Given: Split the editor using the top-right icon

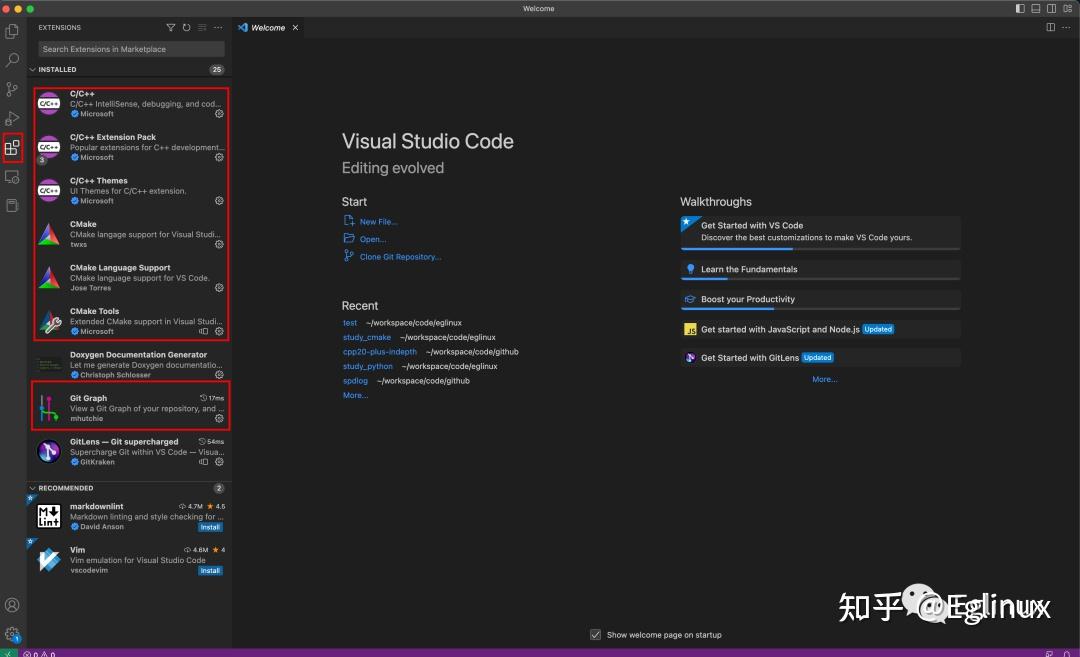Looking at the screenshot, I should point(1050,27).
